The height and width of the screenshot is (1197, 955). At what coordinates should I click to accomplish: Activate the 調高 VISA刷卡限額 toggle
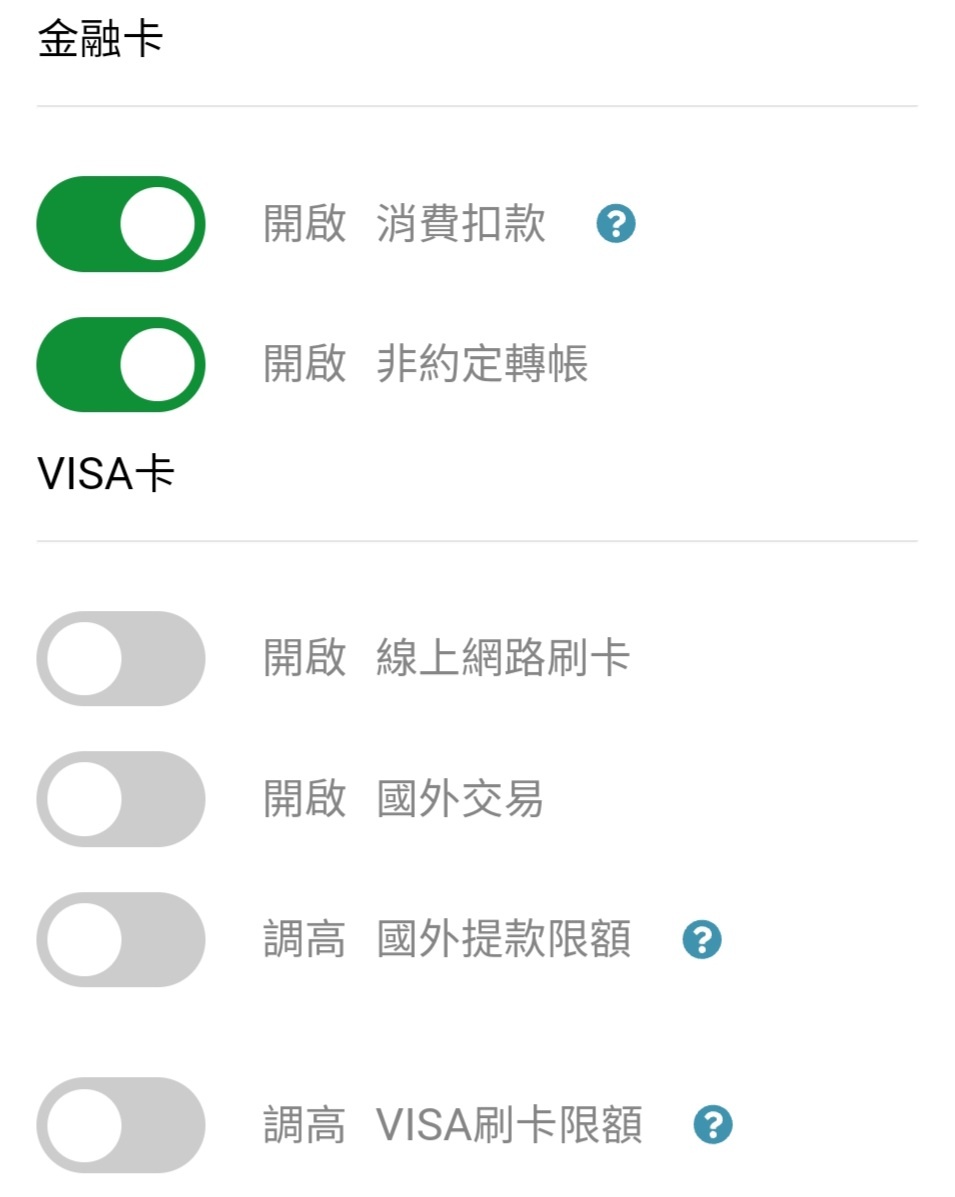121,1125
